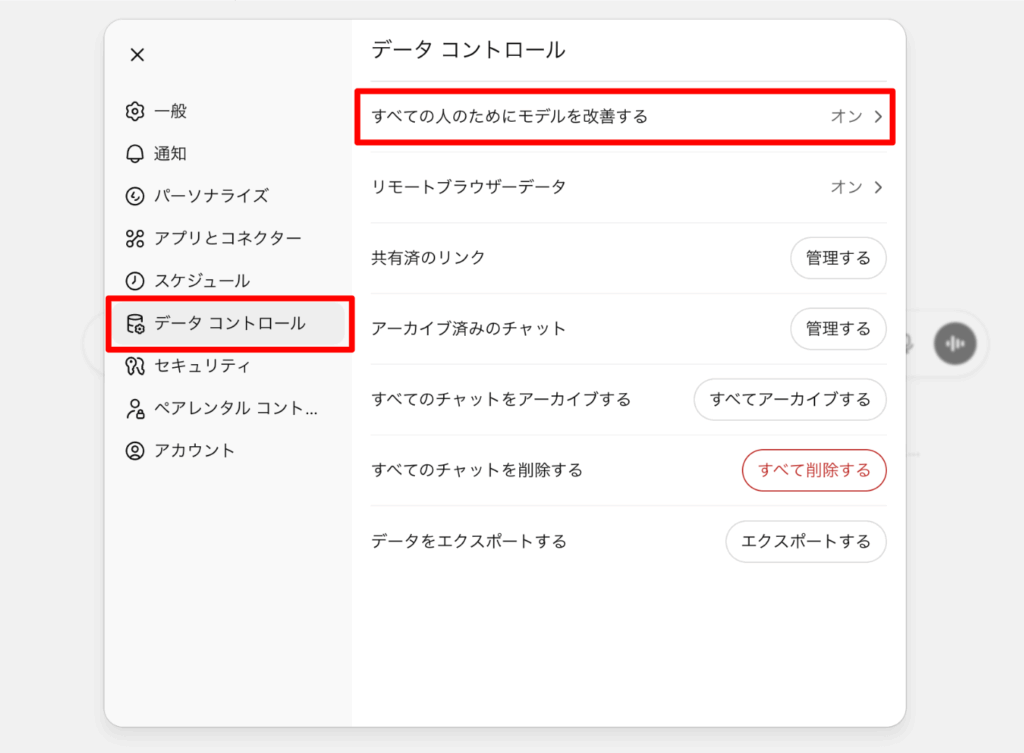Click the notifications bell icon
The width and height of the screenshot is (1024, 753).
pos(135,154)
